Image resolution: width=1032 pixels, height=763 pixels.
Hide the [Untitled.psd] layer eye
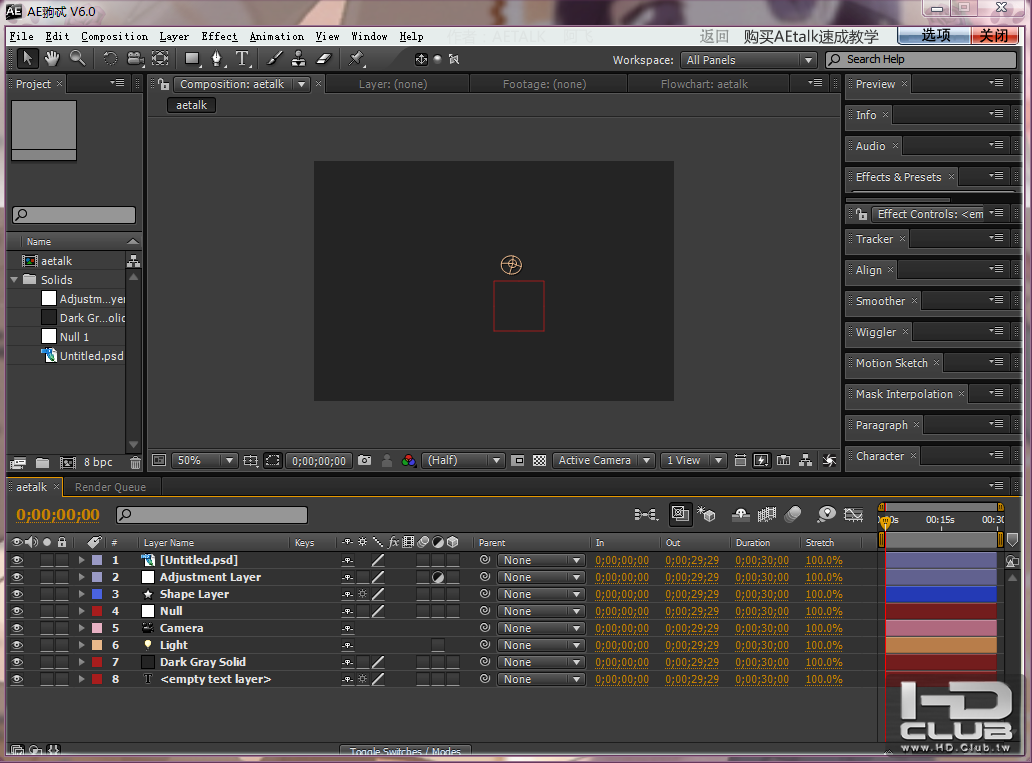pos(17,560)
